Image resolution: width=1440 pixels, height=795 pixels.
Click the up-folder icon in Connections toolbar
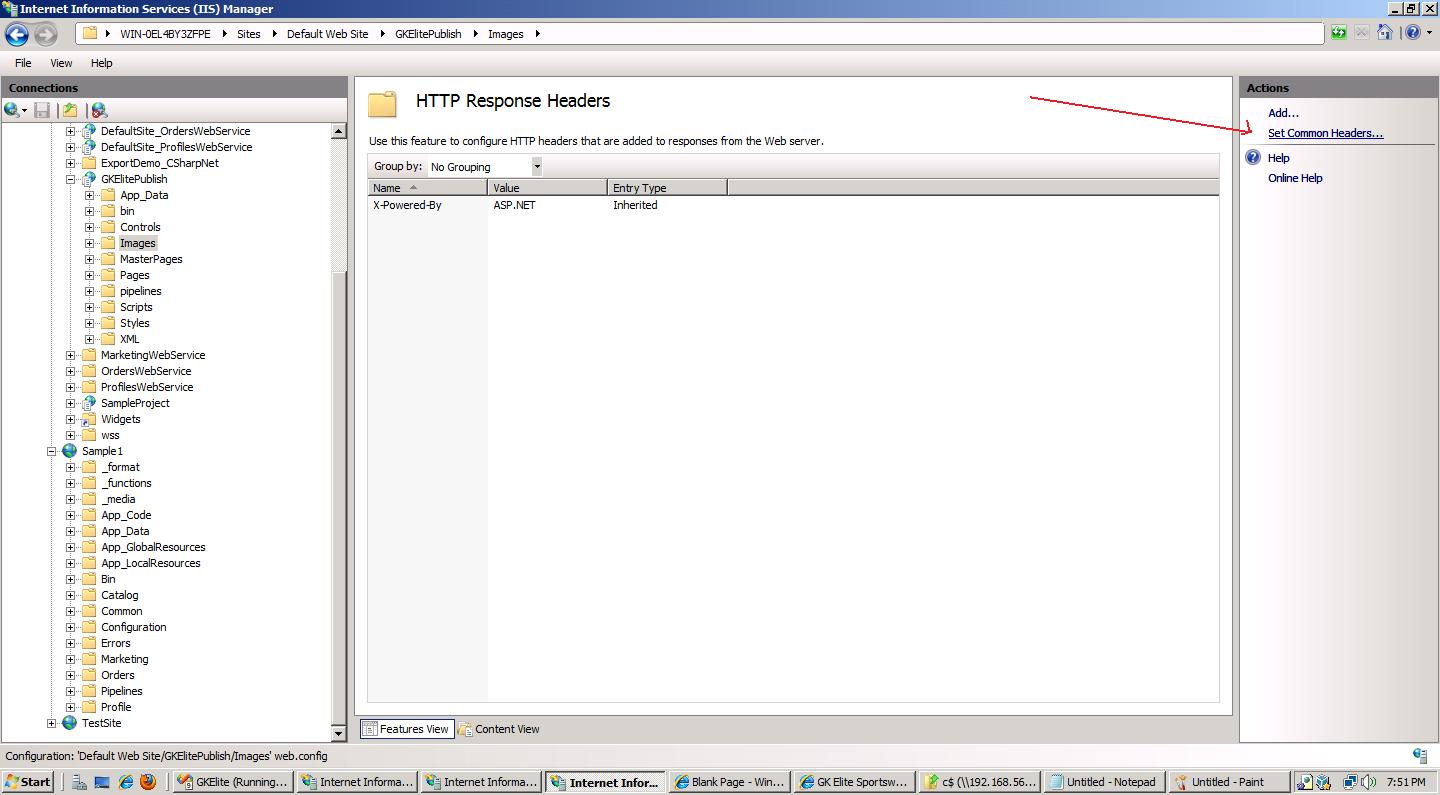70,110
